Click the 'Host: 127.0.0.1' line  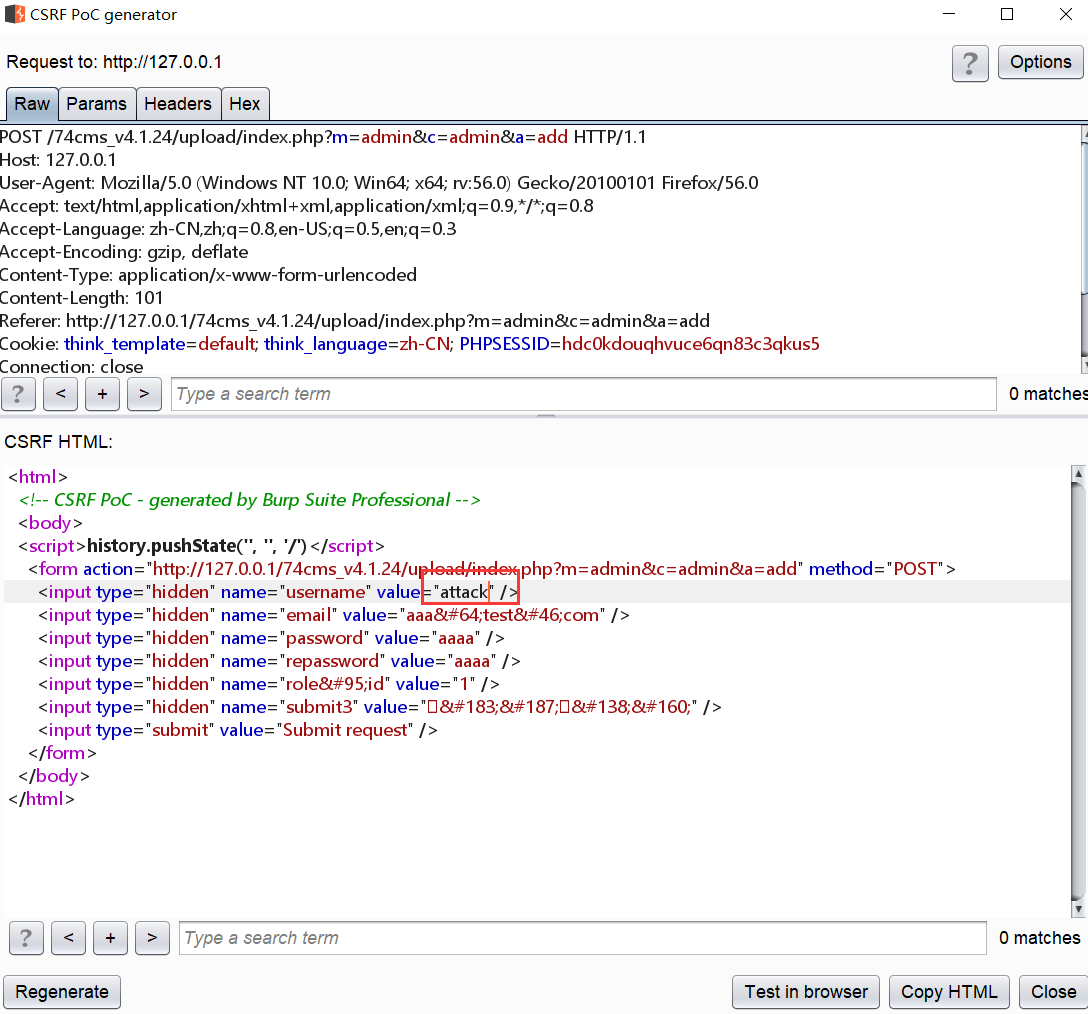coord(58,160)
